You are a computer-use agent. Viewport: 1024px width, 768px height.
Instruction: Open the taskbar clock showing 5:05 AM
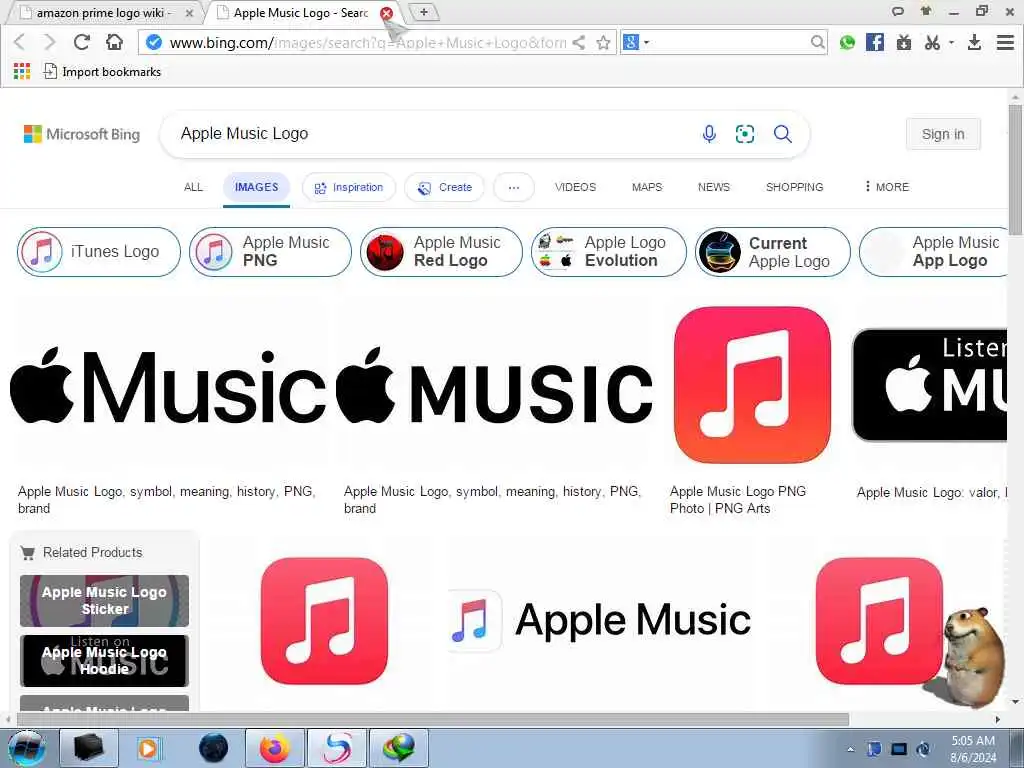(x=973, y=749)
